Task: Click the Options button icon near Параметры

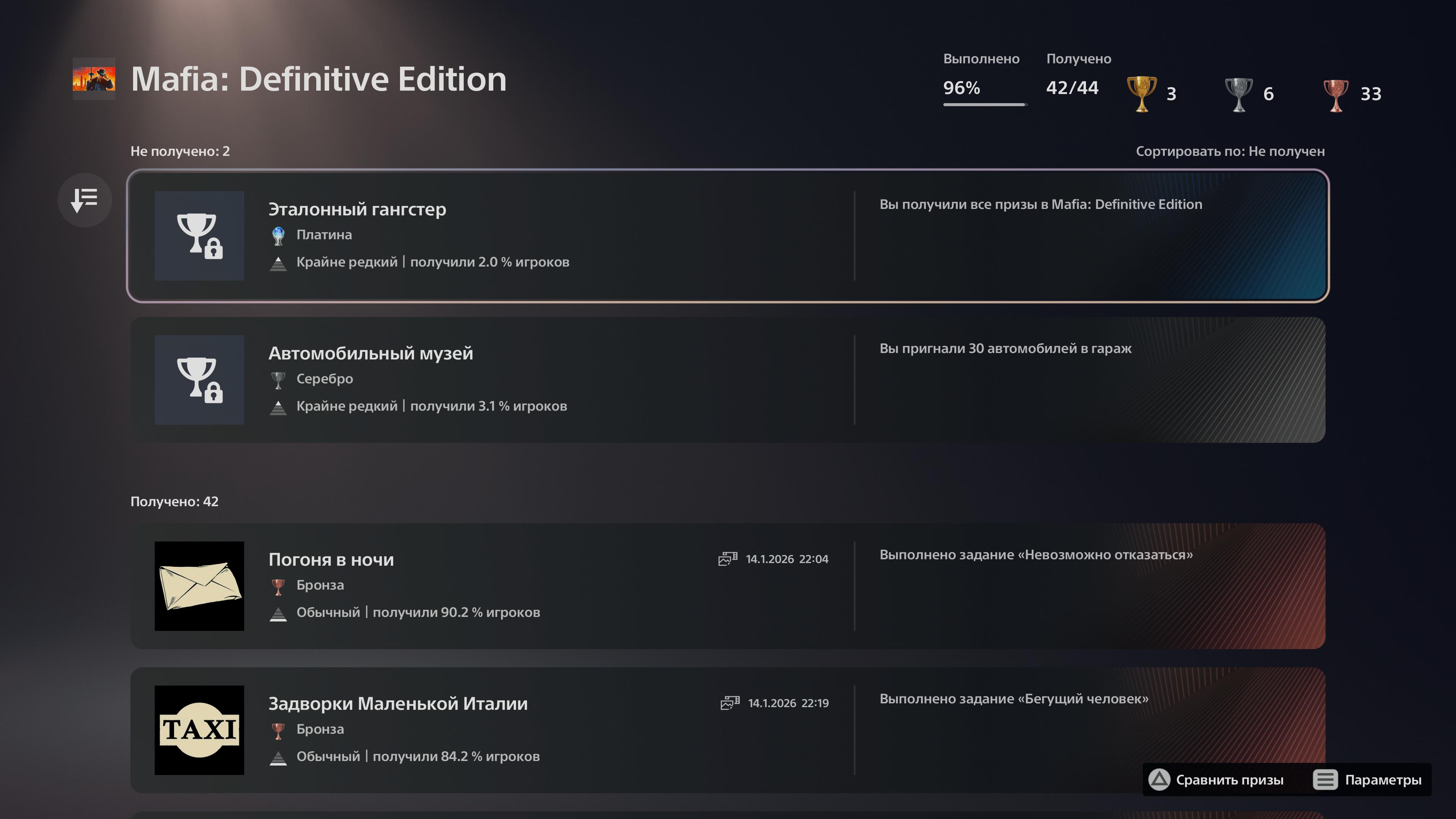Action: pyautogui.click(x=1326, y=780)
